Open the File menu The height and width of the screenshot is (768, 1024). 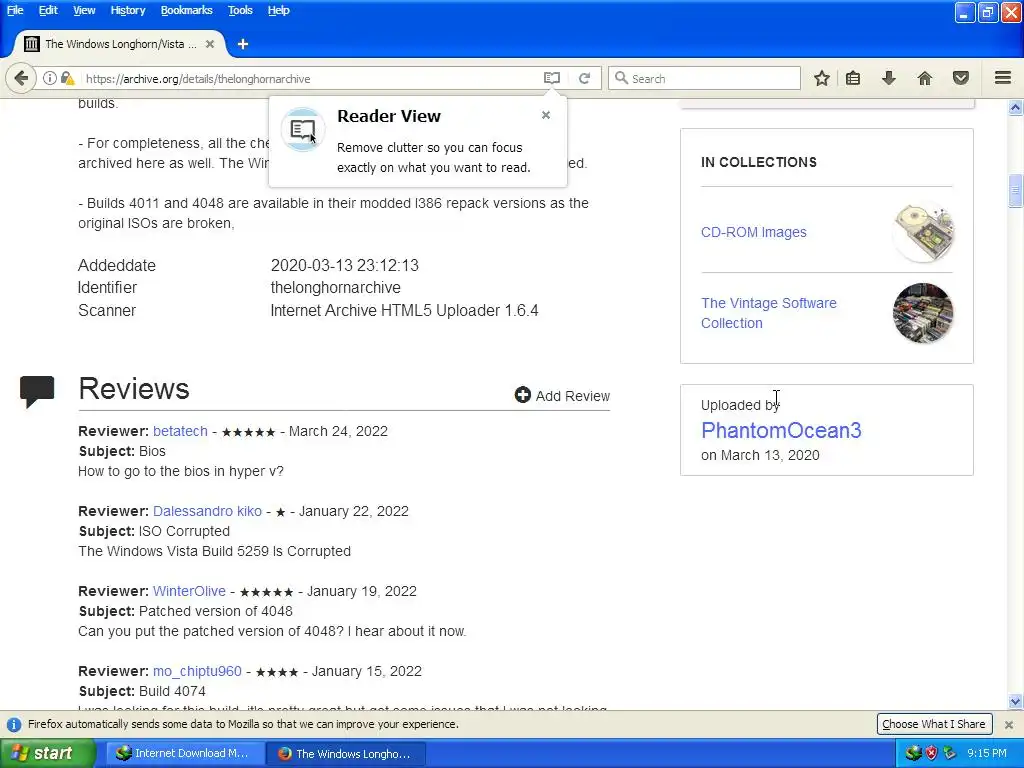pos(14,10)
